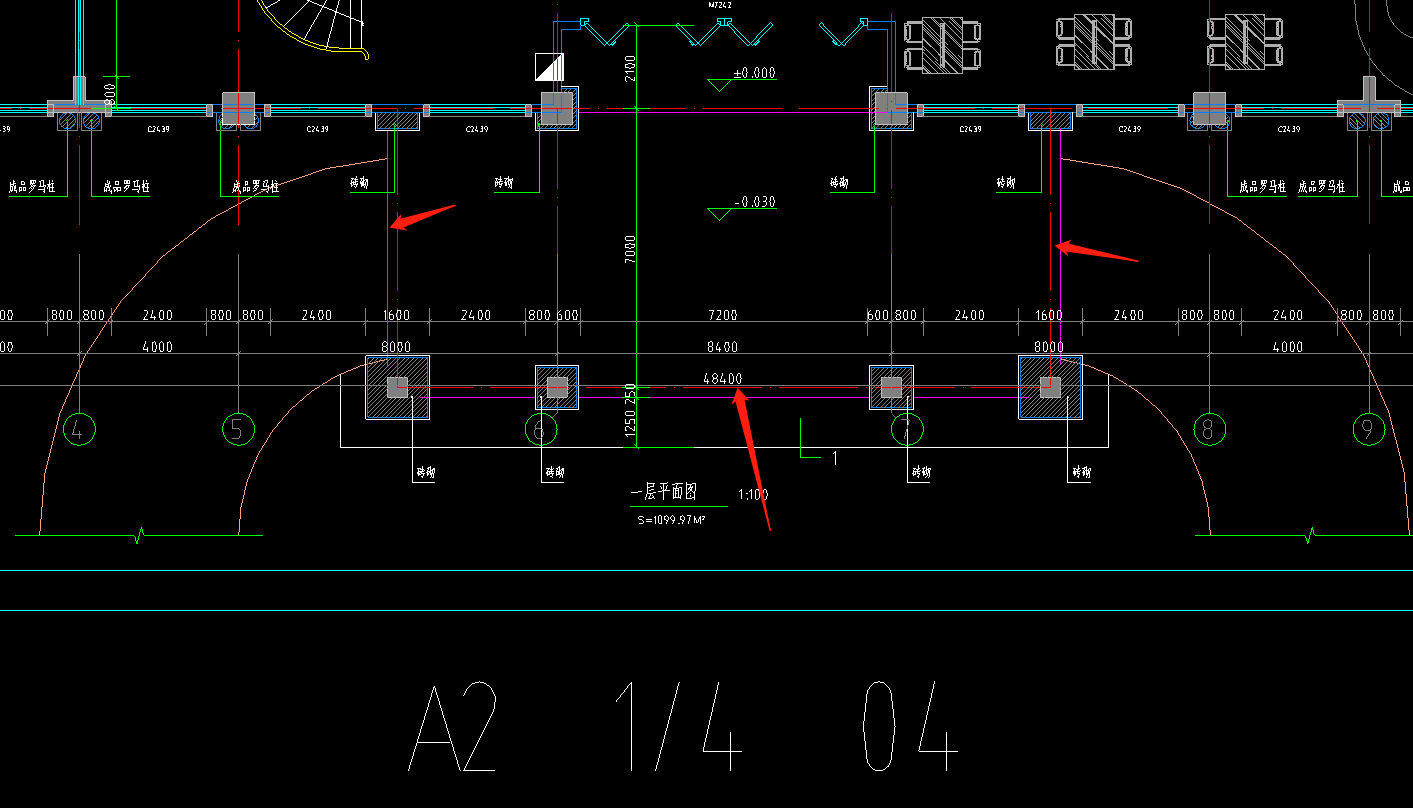Select the vertical dimension text 2100
The image size is (1413, 808).
[x=629, y=70]
